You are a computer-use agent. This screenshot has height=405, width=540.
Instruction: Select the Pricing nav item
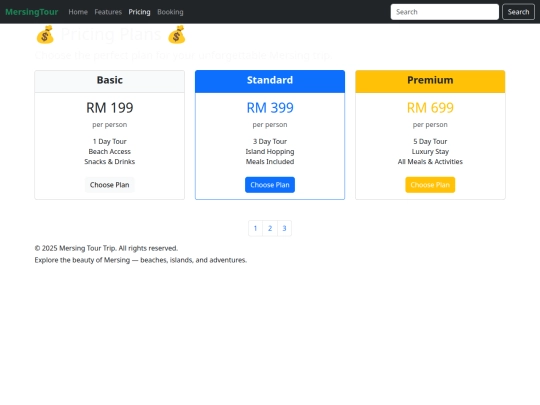pos(139,12)
